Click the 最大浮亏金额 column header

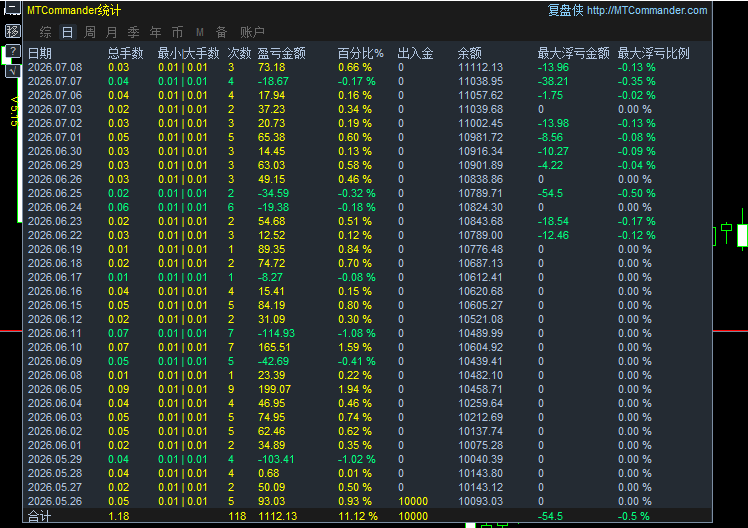click(573, 53)
